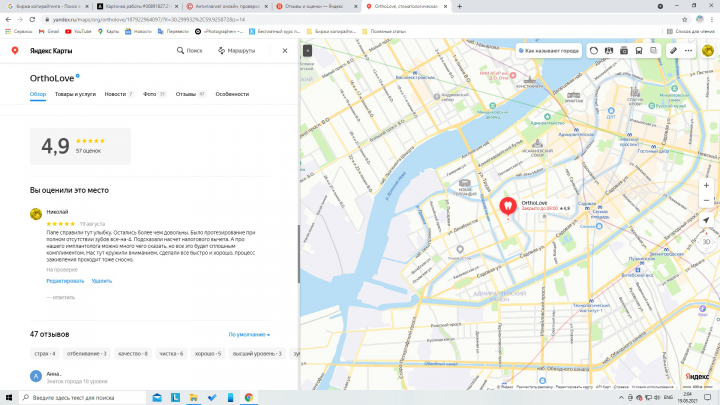Open the Список для чтения reading list
Image resolution: width=720 pixels, height=405 pixels.
coord(690,31)
